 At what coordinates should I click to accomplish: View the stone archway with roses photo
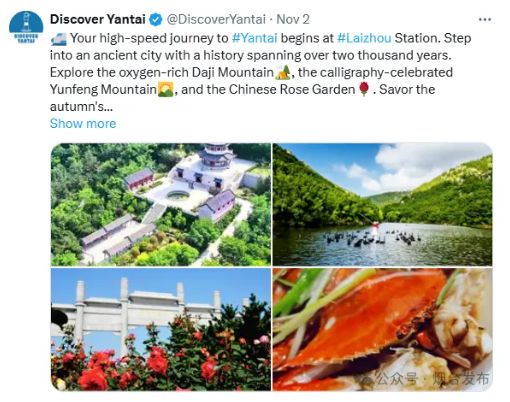(161, 329)
